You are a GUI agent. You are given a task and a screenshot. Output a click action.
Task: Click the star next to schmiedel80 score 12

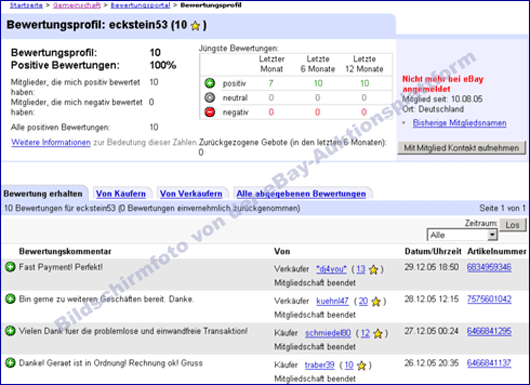(378, 334)
